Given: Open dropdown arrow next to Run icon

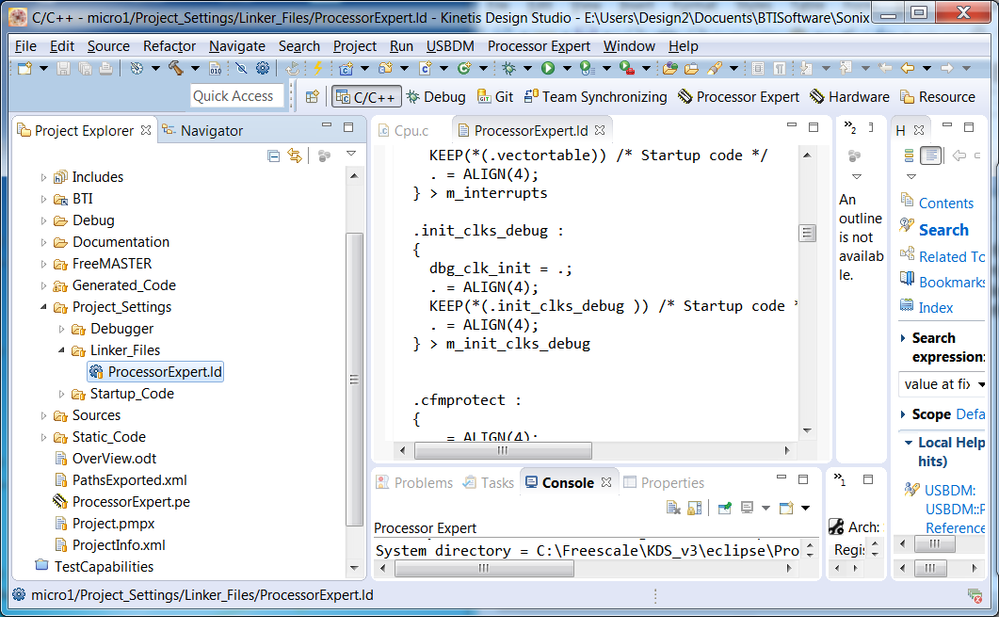Looking at the screenshot, I should coord(566,68).
